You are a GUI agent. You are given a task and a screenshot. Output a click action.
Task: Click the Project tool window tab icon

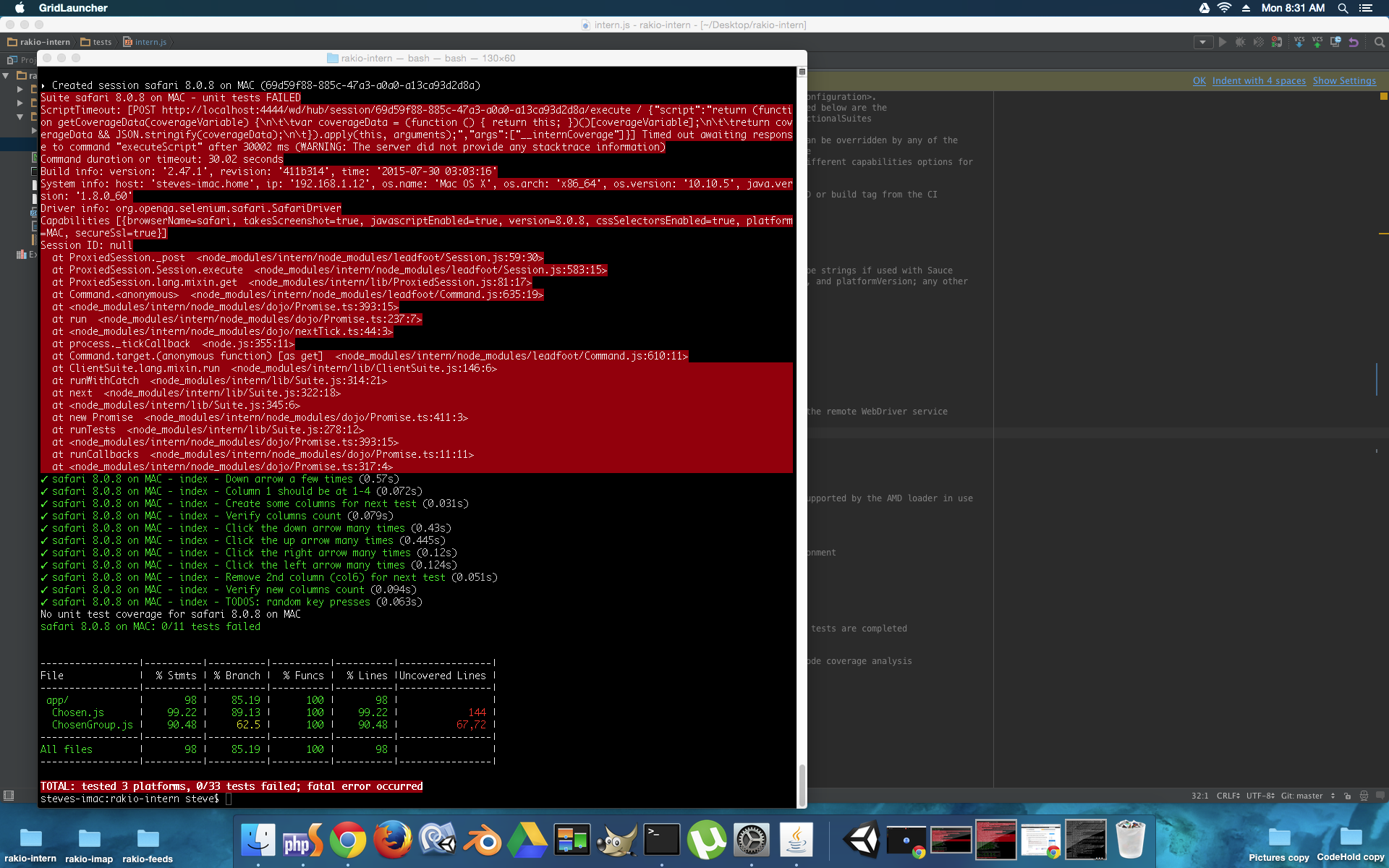click(x=12, y=60)
